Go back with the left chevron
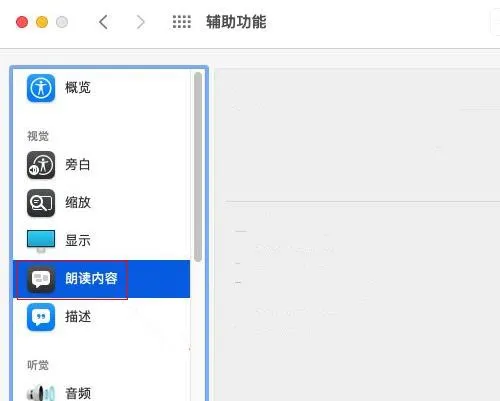The image size is (500, 401). (103, 22)
